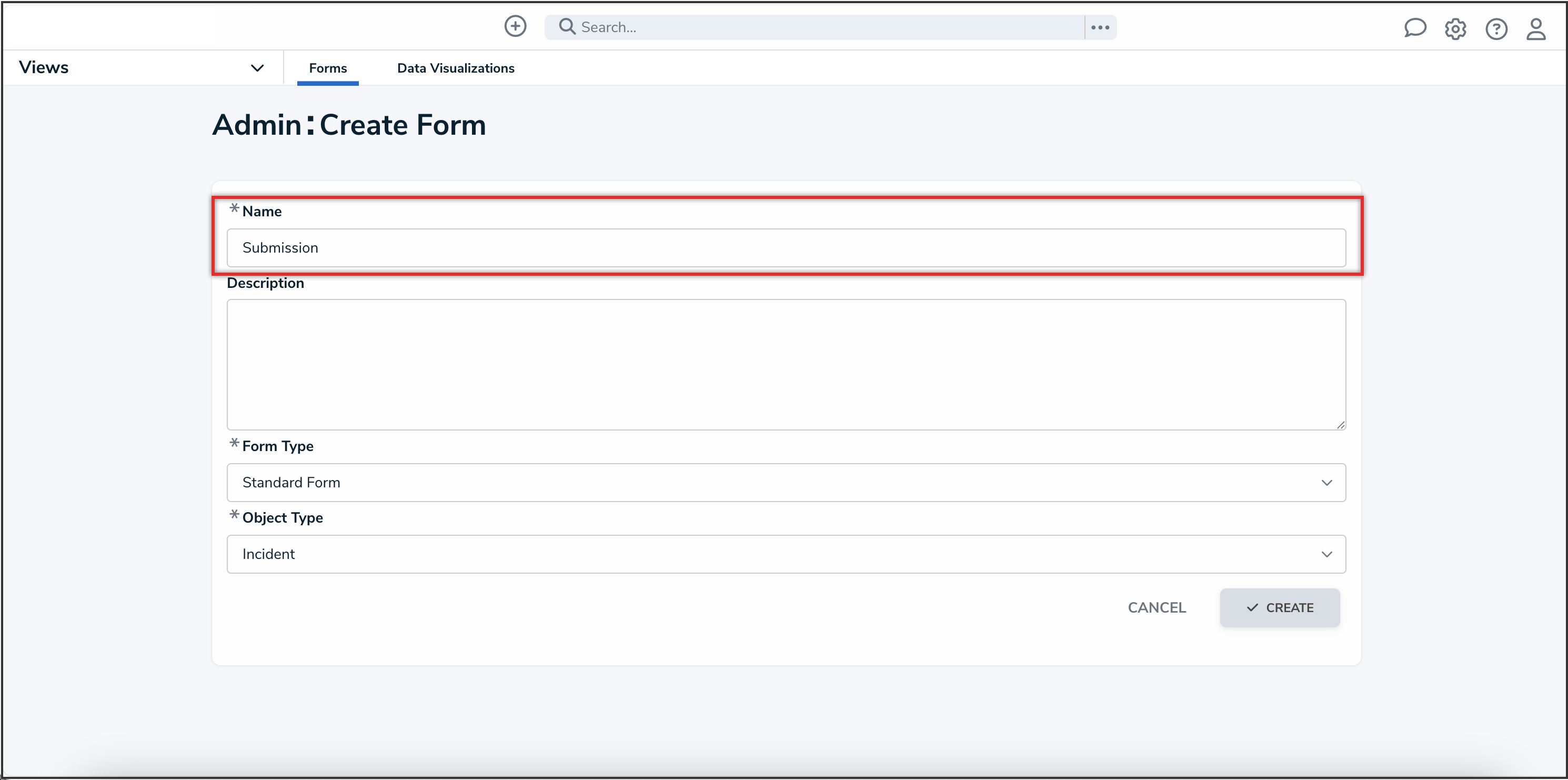Expand the Views dropdown
The image size is (1568, 780).
pos(257,67)
